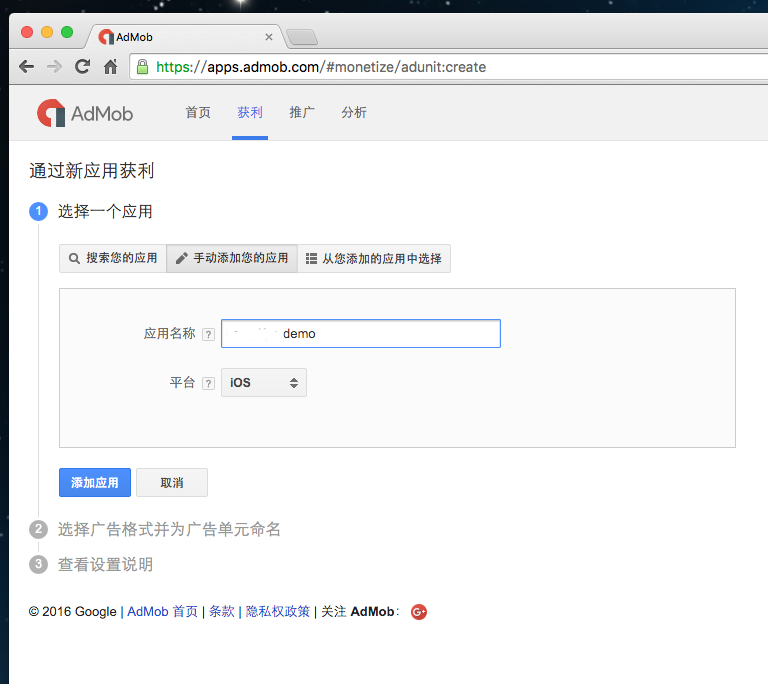Click help icon next to 平台
Image resolution: width=768 pixels, height=684 pixels.
pos(209,383)
